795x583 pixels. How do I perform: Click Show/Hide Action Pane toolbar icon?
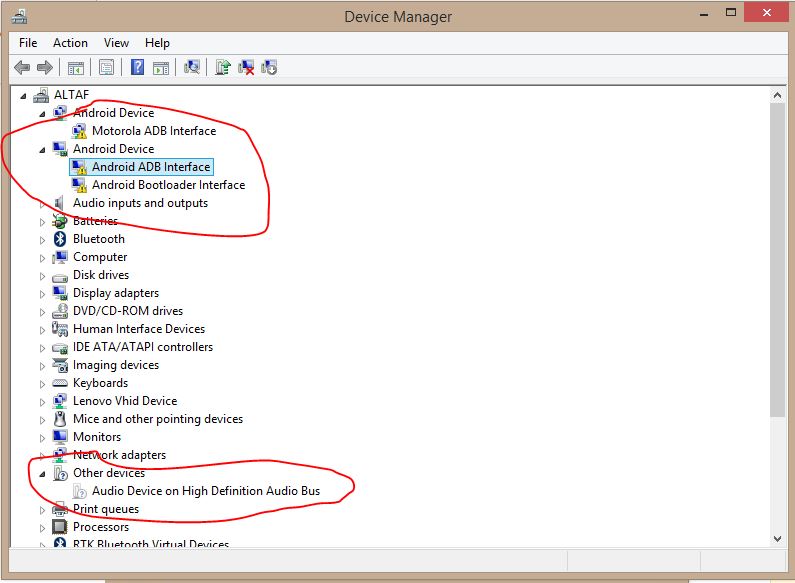pos(161,67)
